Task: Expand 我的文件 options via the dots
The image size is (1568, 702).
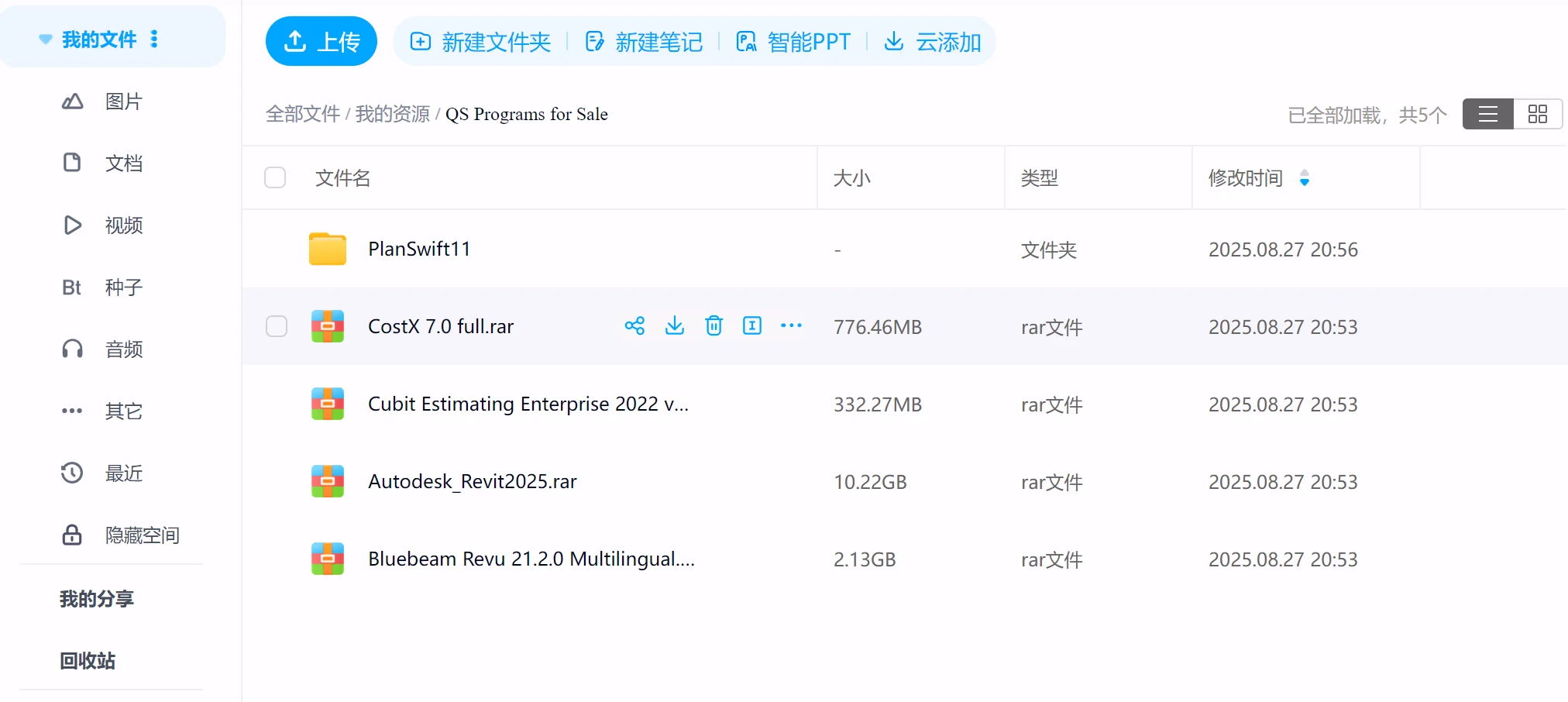Action: [154, 37]
